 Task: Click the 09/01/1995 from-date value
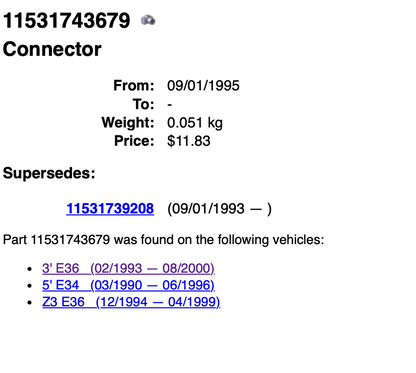[203, 86]
